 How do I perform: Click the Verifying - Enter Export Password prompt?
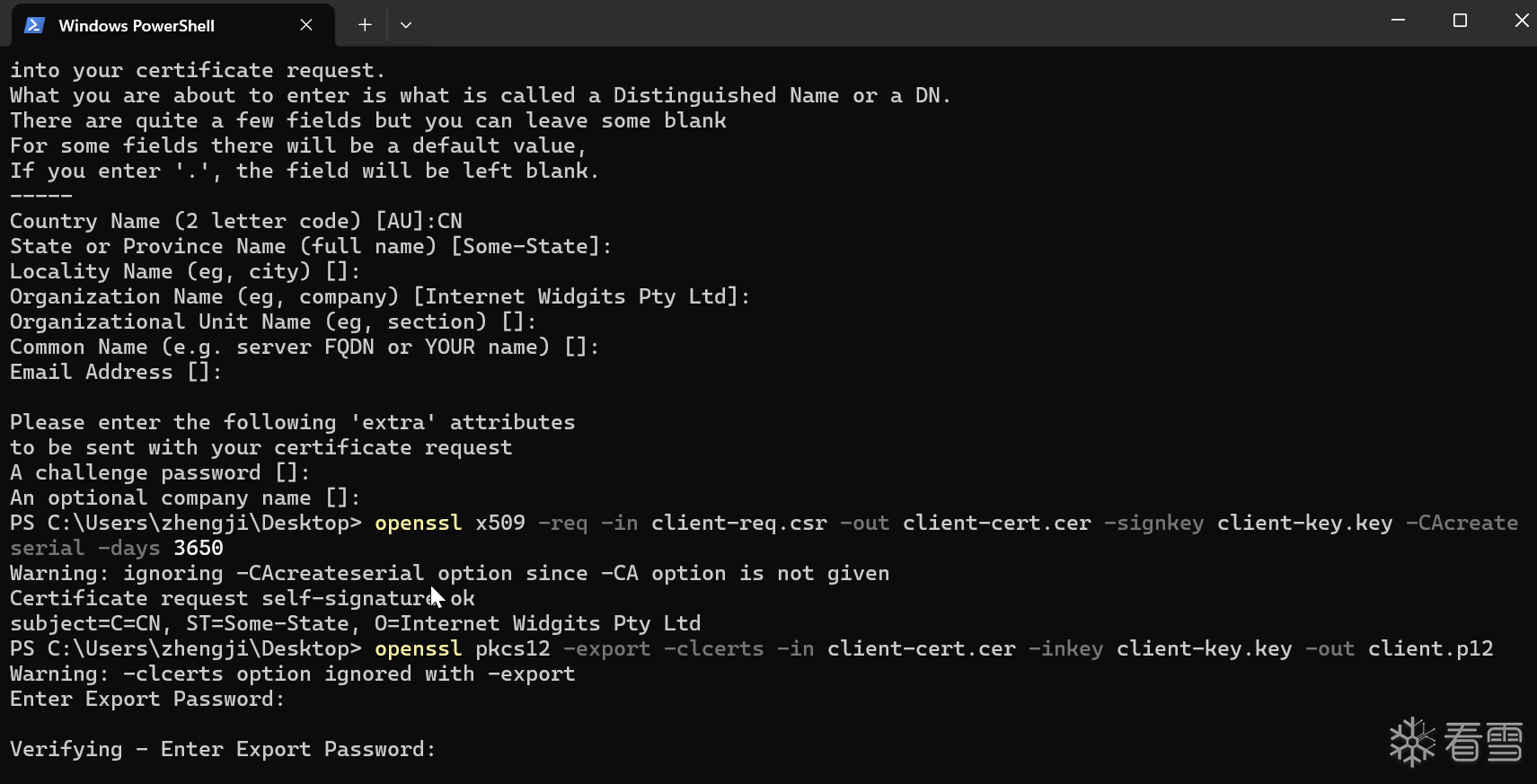(x=223, y=749)
